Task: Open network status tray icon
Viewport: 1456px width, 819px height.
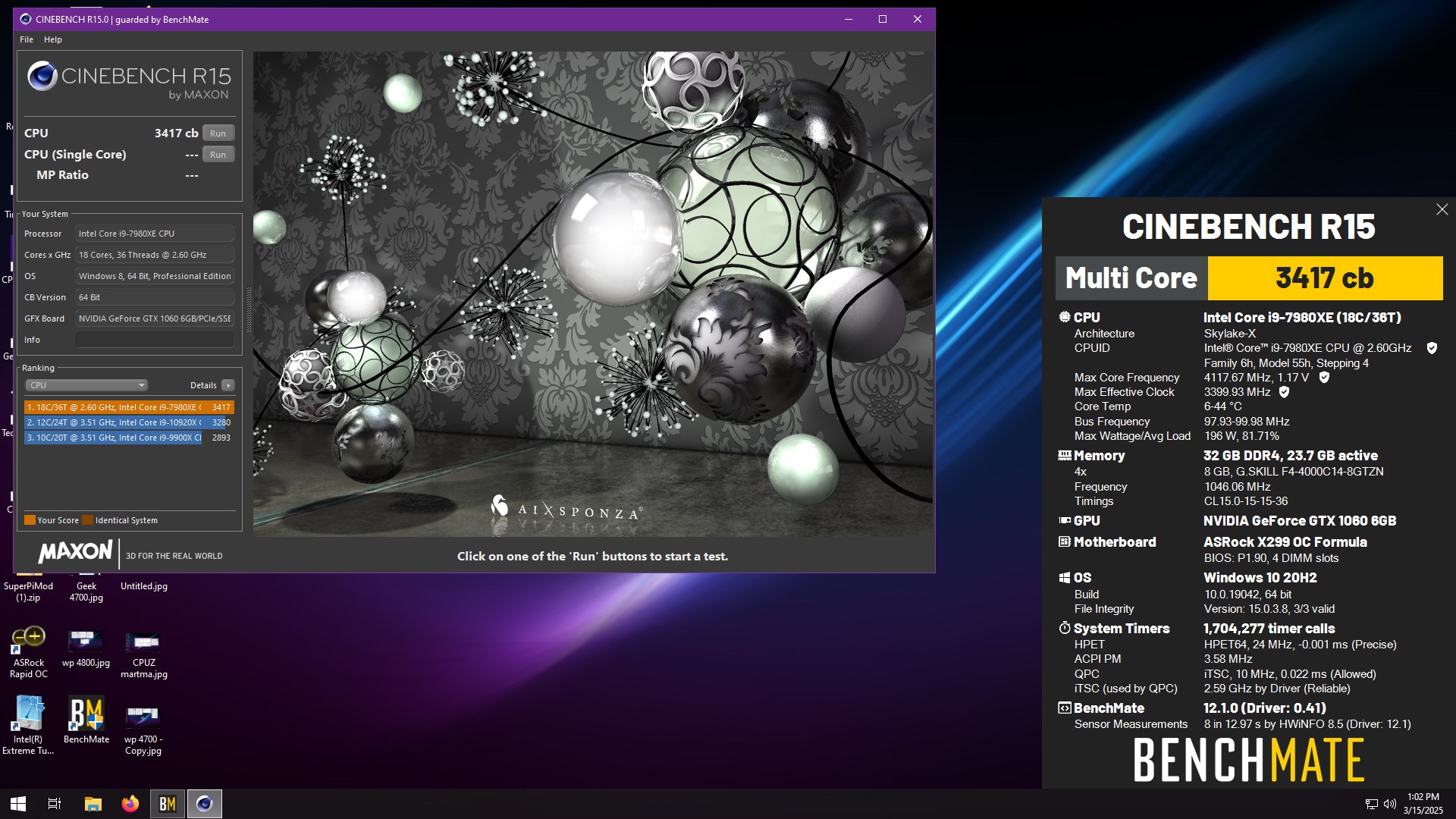Action: [x=1371, y=804]
